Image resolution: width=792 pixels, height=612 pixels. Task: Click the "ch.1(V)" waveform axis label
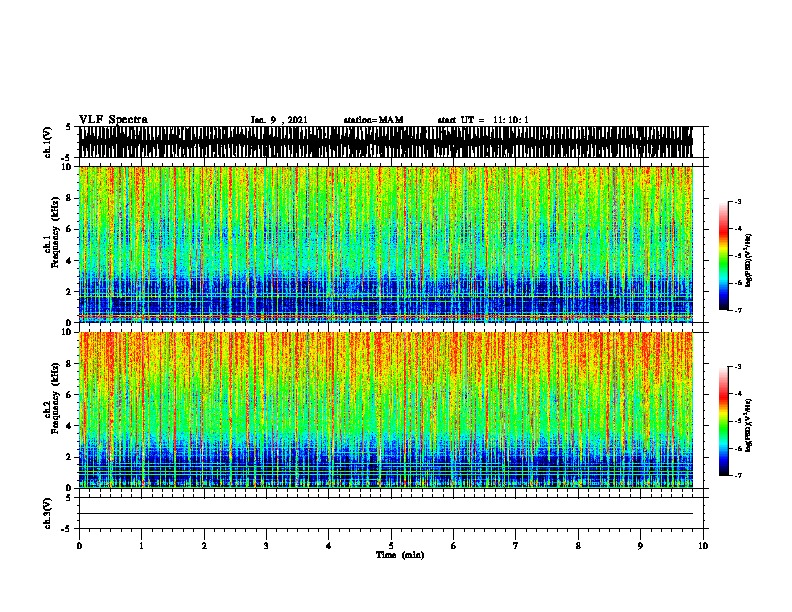tap(48, 142)
